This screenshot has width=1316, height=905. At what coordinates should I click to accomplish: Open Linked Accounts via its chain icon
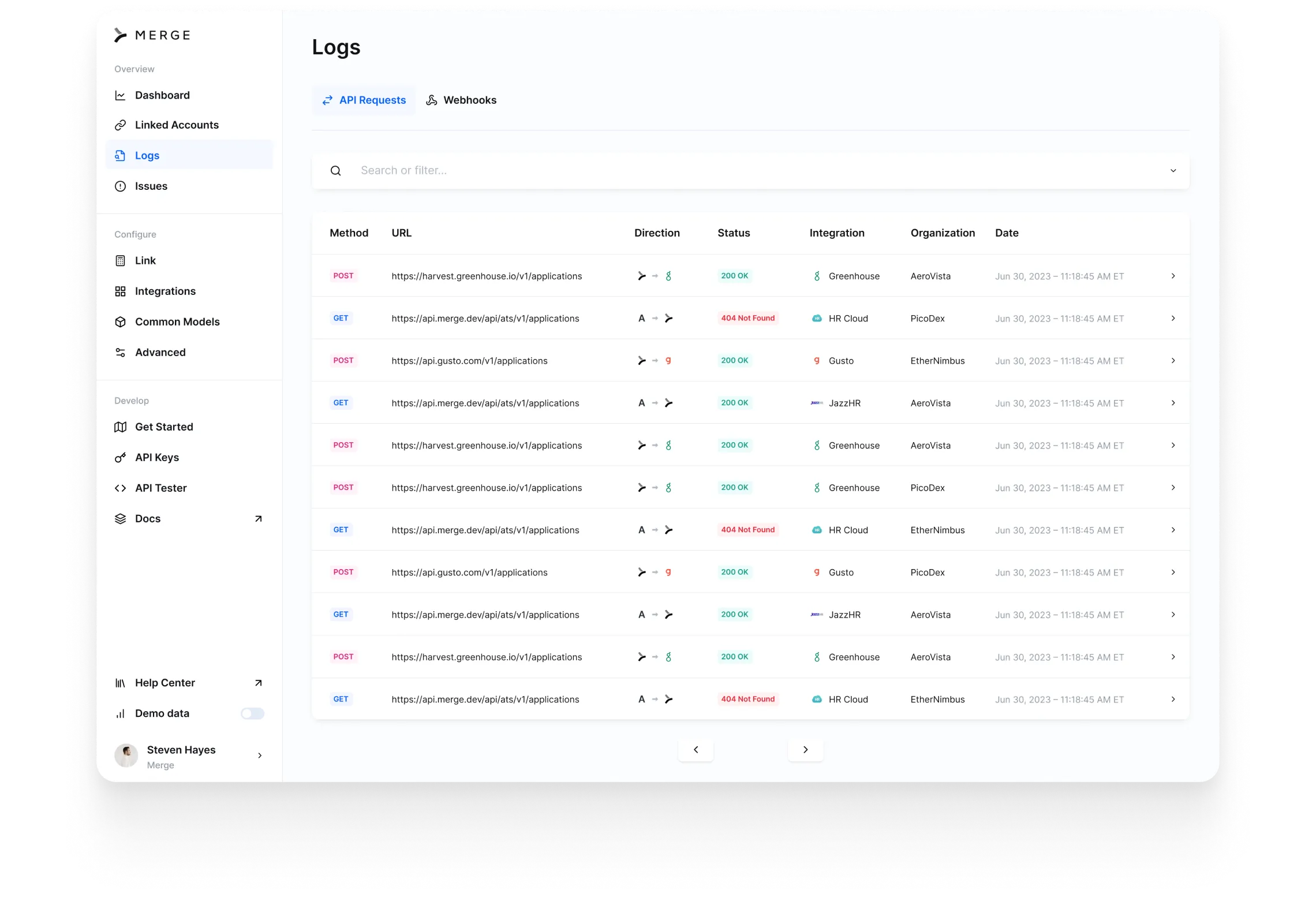[121, 125]
